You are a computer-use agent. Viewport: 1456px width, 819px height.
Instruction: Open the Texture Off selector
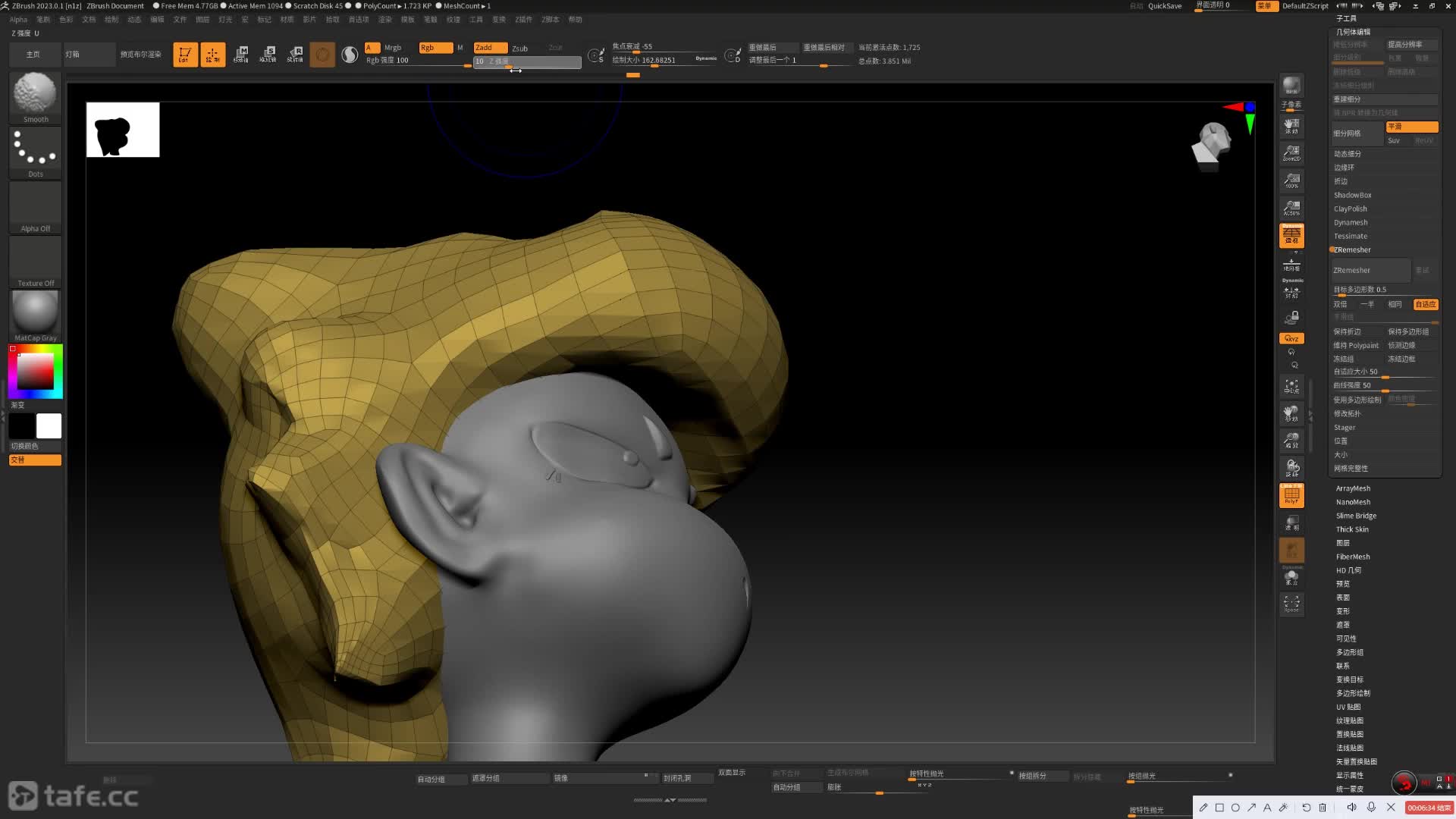35,262
